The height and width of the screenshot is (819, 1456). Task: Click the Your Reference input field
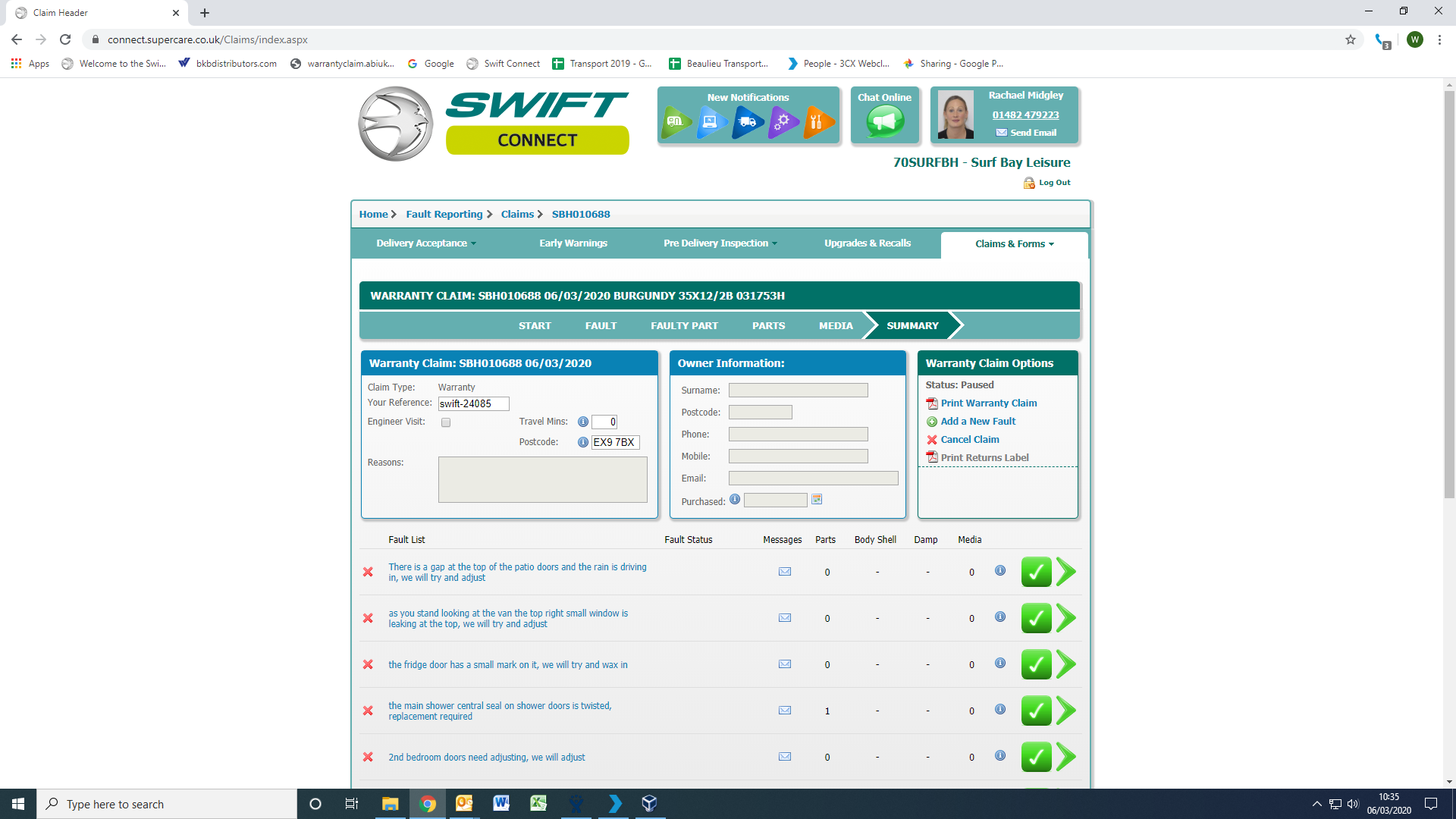473,404
